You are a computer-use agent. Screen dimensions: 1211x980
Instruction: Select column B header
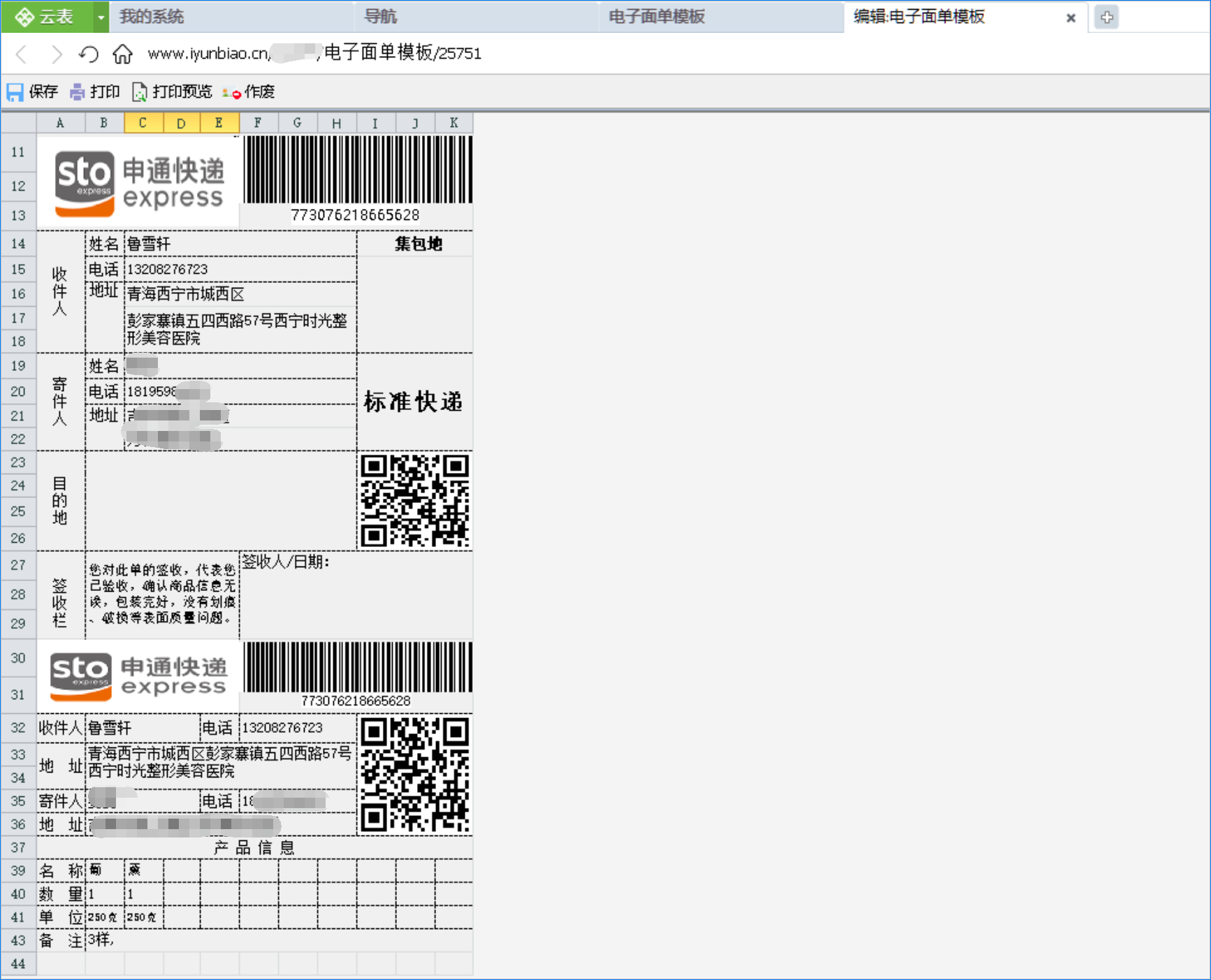(x=104, y=123)
